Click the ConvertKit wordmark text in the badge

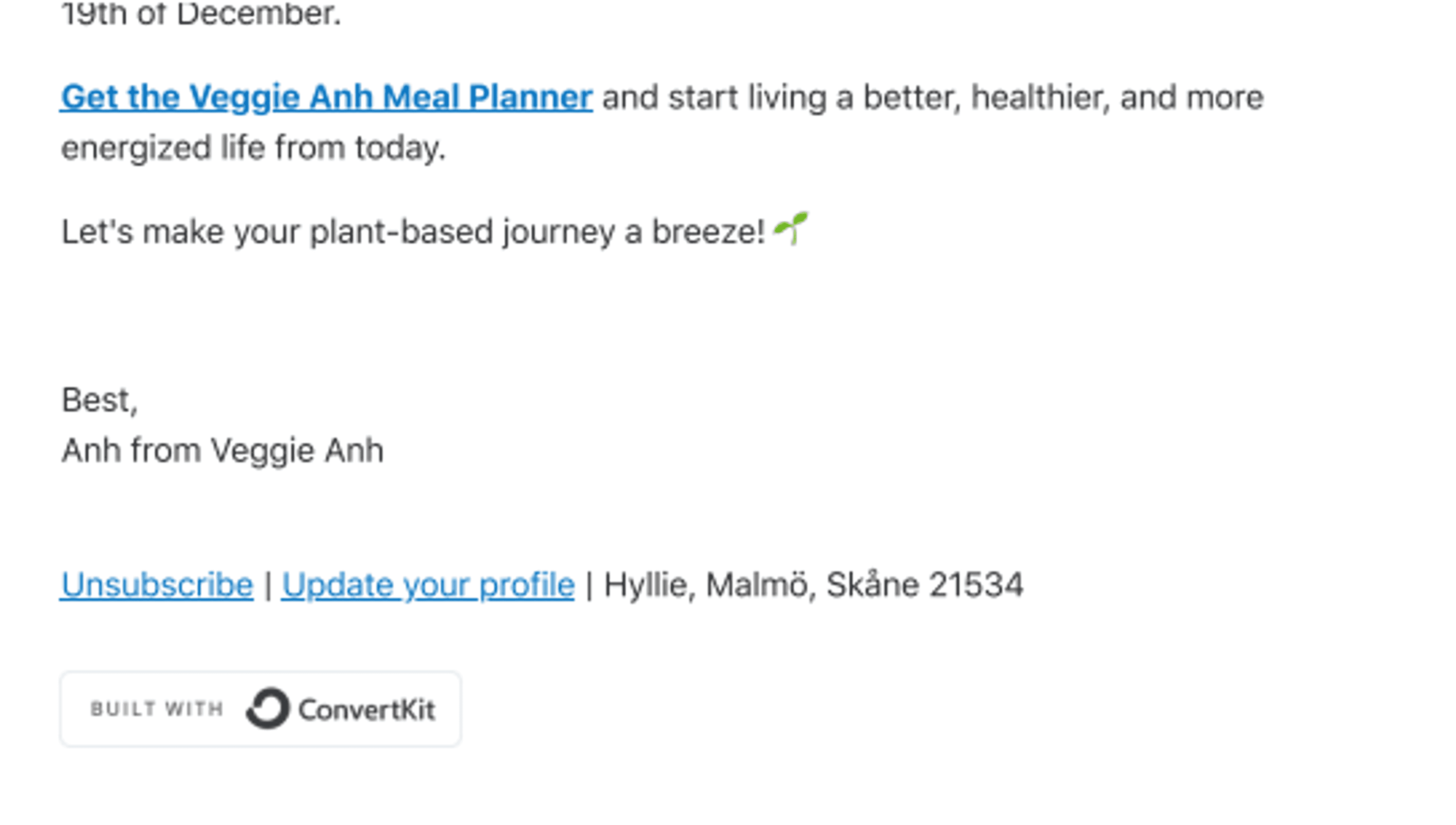coord(367,709)
